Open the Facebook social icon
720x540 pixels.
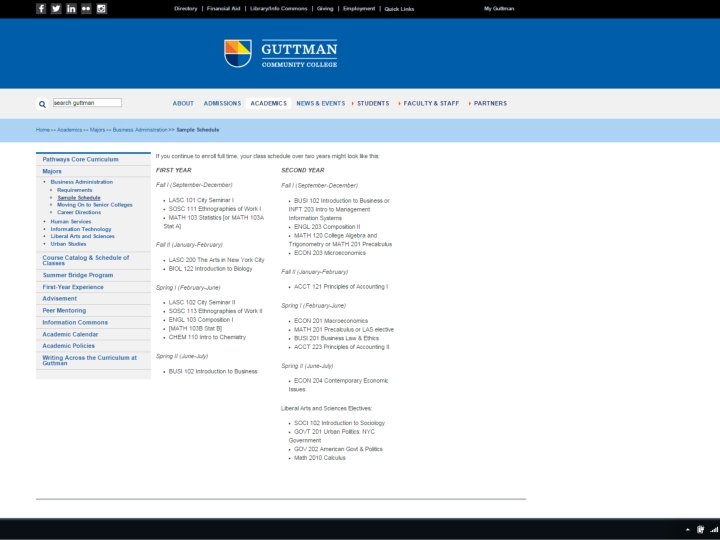click(41, 8)
